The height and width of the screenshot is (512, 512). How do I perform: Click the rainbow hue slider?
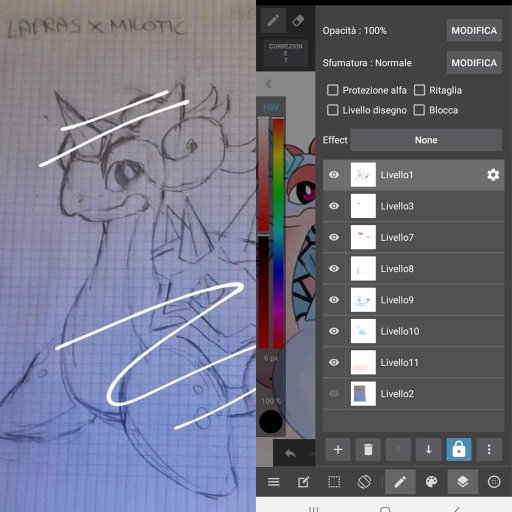(x=279, y=233)
